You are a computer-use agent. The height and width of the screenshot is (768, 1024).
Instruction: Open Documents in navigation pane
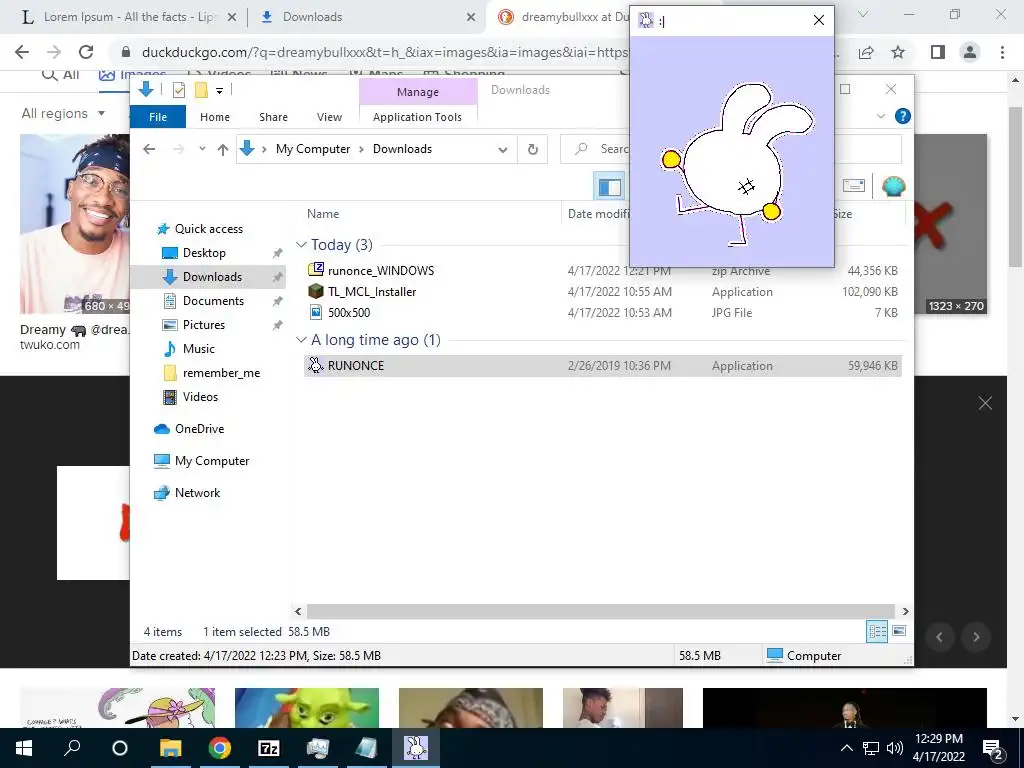click(x=213, y=301)
